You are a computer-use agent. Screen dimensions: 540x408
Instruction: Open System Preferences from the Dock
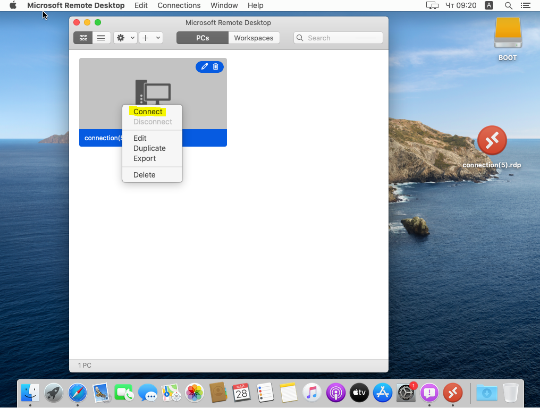tap(406, 393)
